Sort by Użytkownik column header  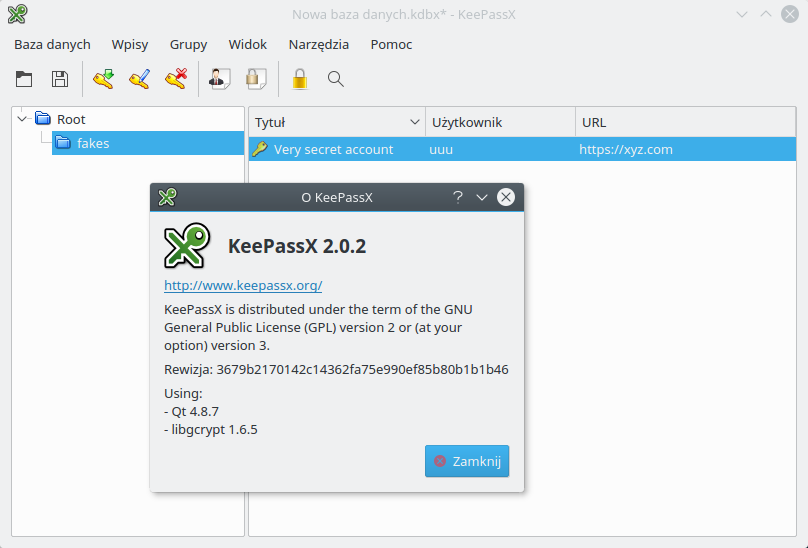coord(500,122)
